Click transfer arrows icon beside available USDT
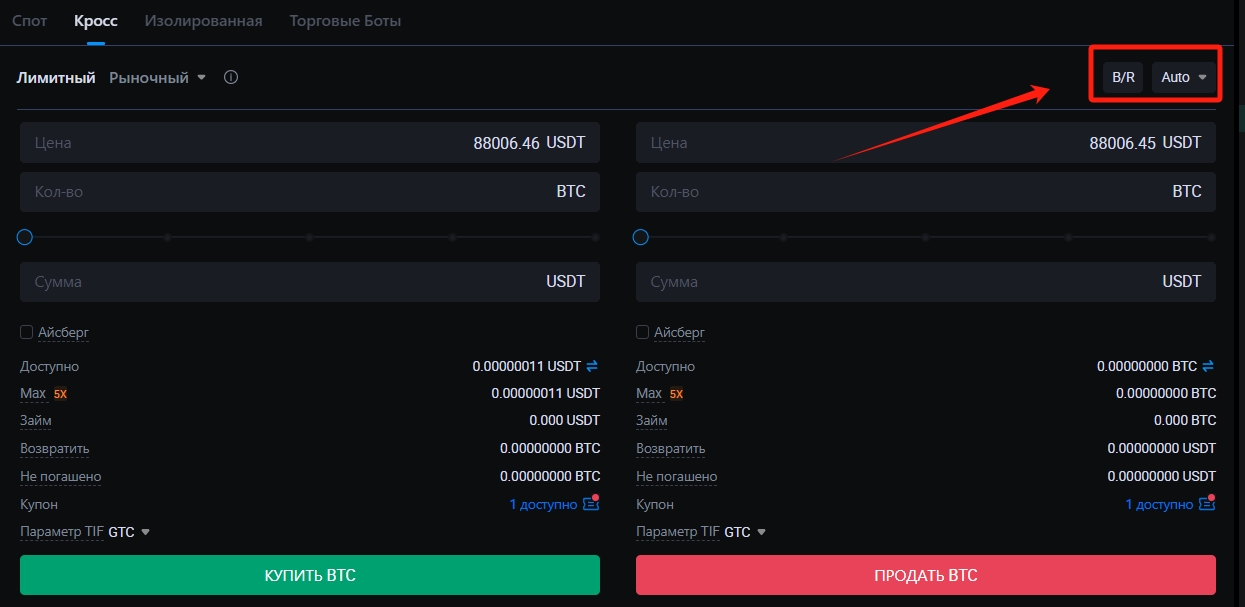This screenshot has height=607, width=1245. [592, 366]
